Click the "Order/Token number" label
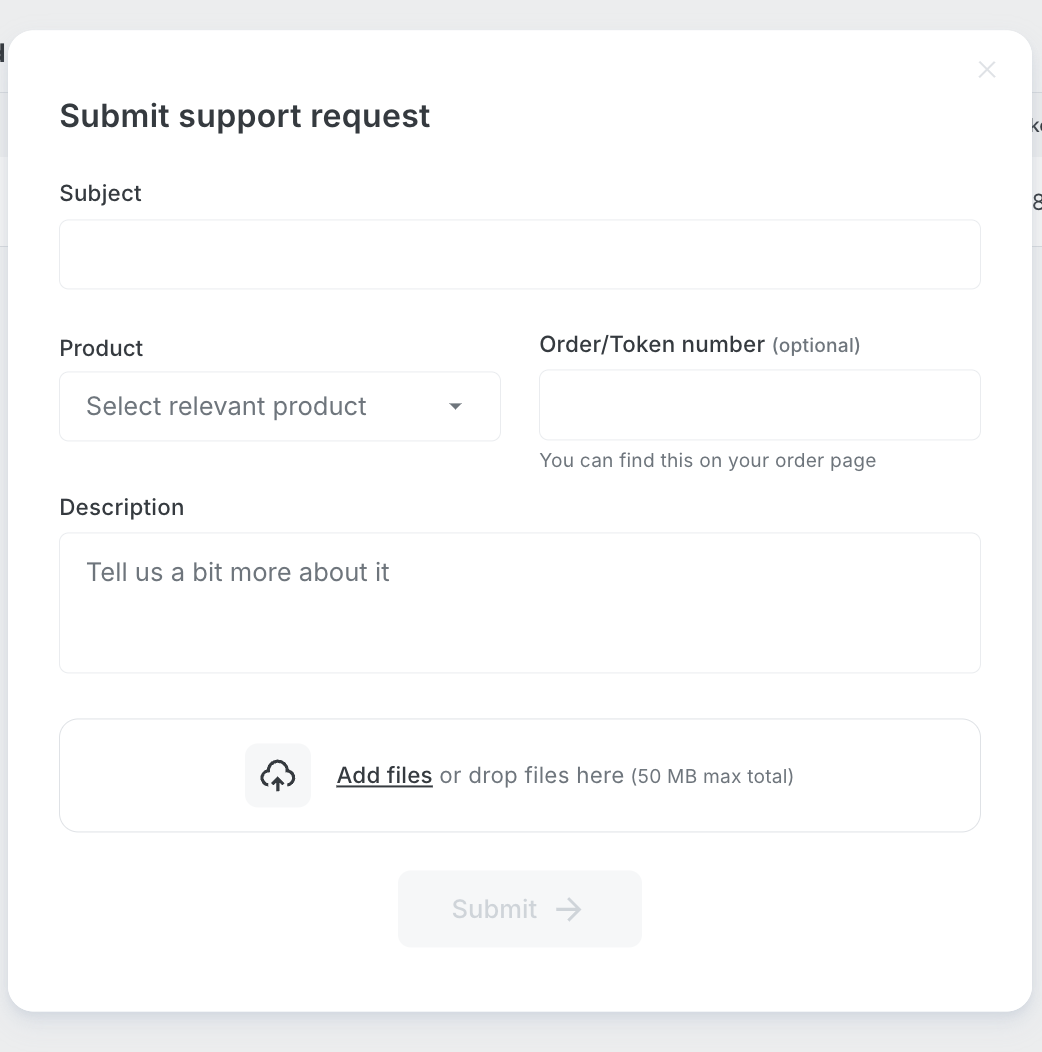1042x1052 pixels. coord(652,344)
